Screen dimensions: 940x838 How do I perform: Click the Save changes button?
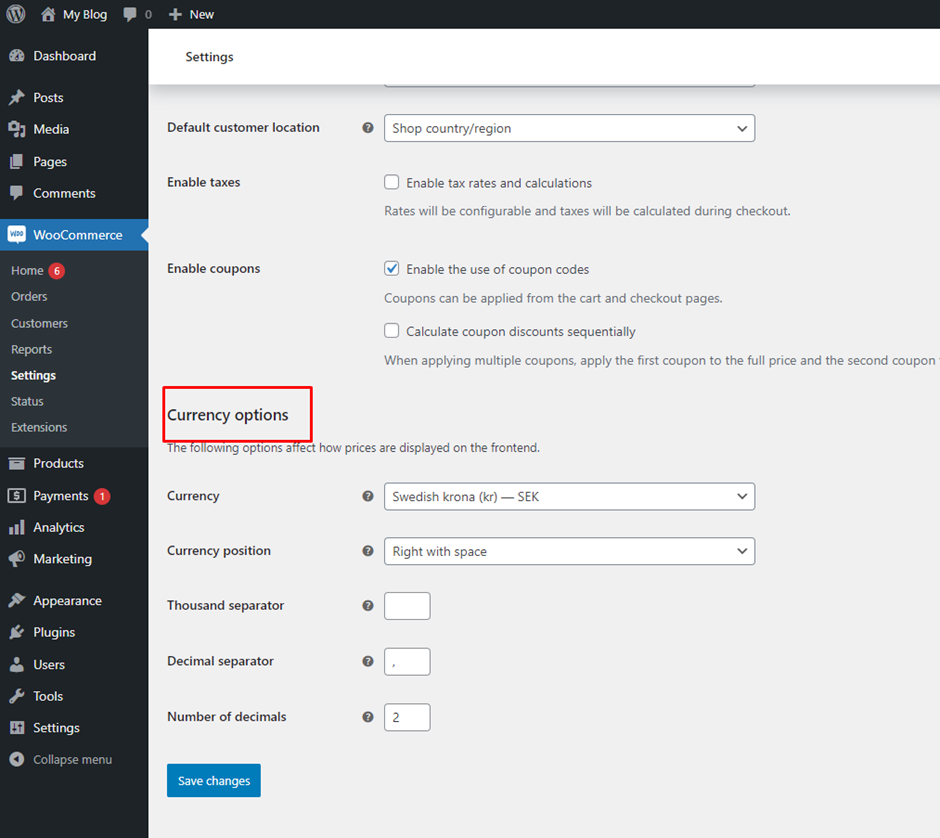213,780
